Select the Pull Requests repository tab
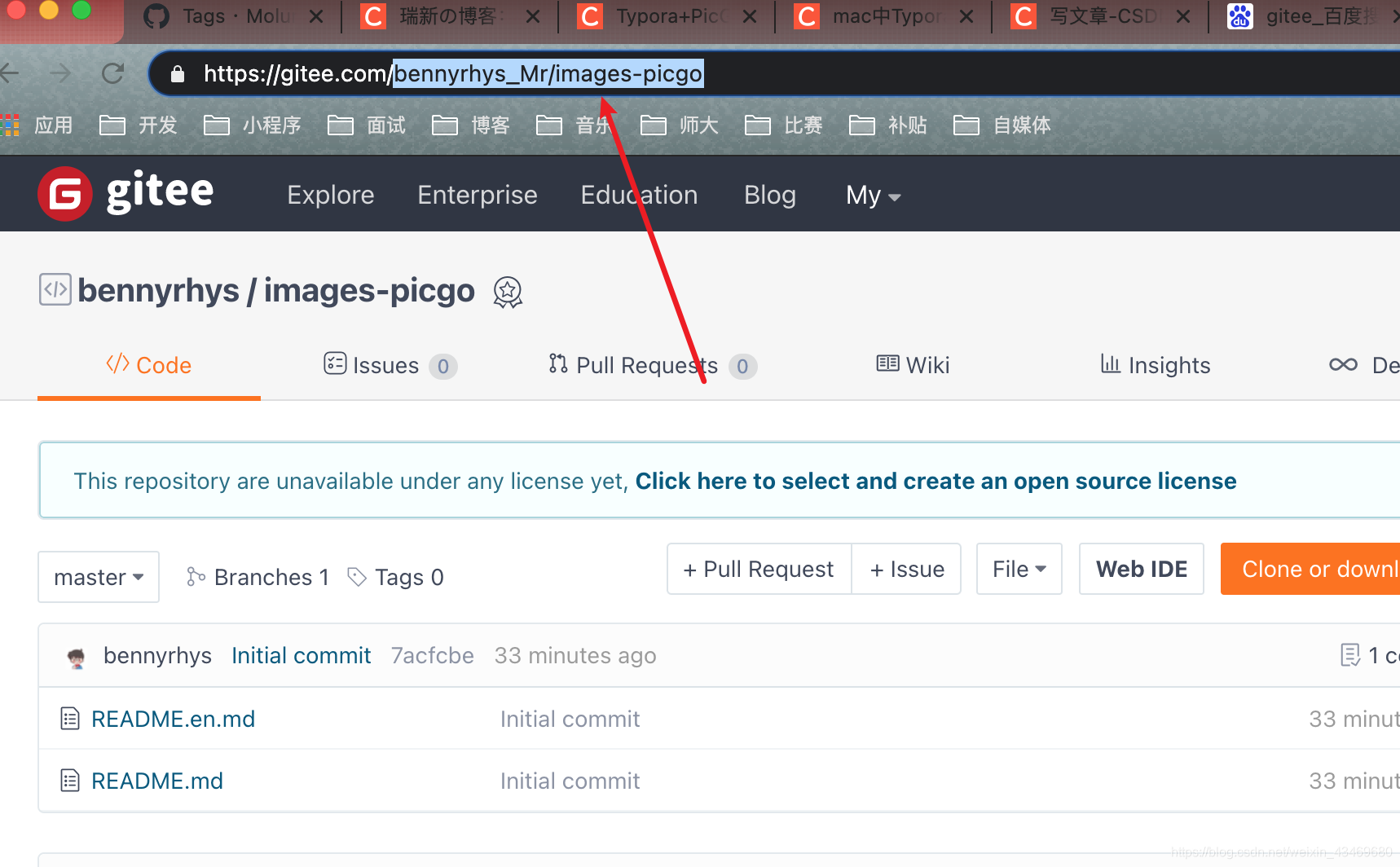1400x867 pixels. coord(653,365)
